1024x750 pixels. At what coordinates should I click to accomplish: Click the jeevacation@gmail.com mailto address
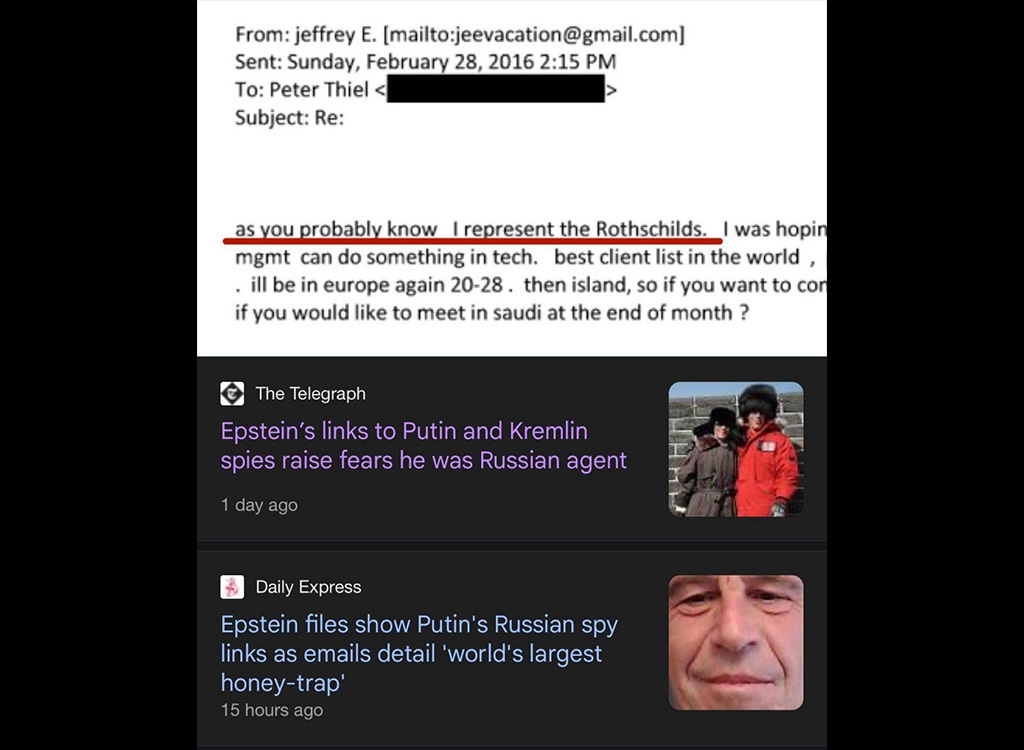(x=534, y=34)
